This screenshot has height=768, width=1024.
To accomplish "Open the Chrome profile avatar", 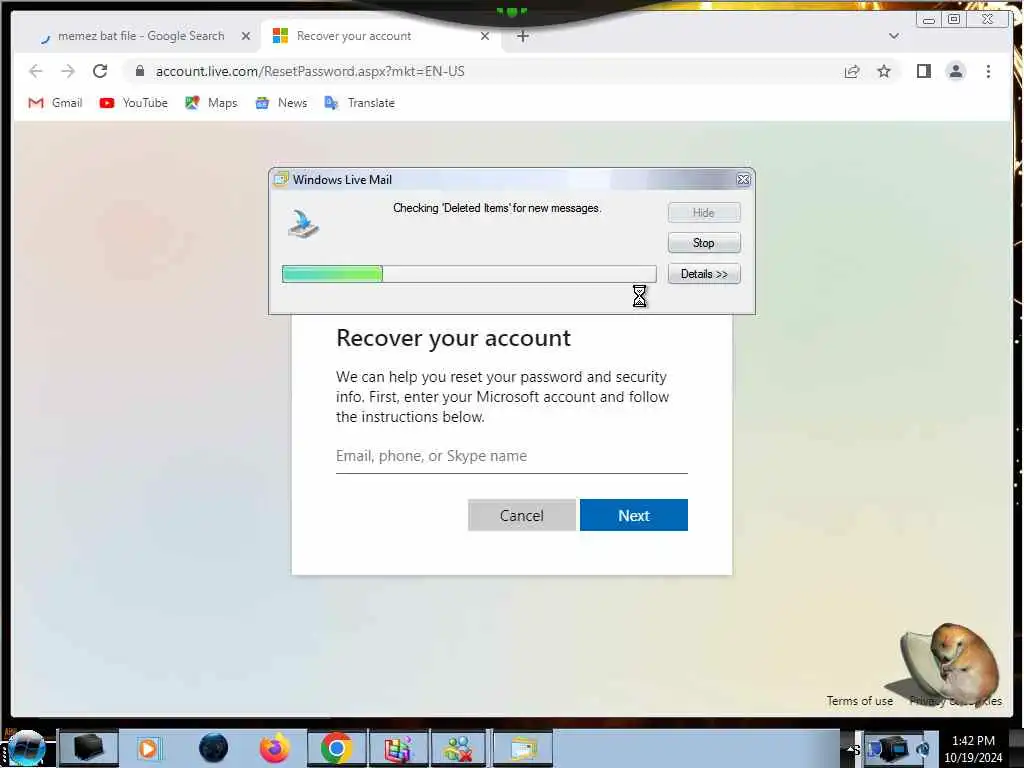I will (x=955, y=71).
